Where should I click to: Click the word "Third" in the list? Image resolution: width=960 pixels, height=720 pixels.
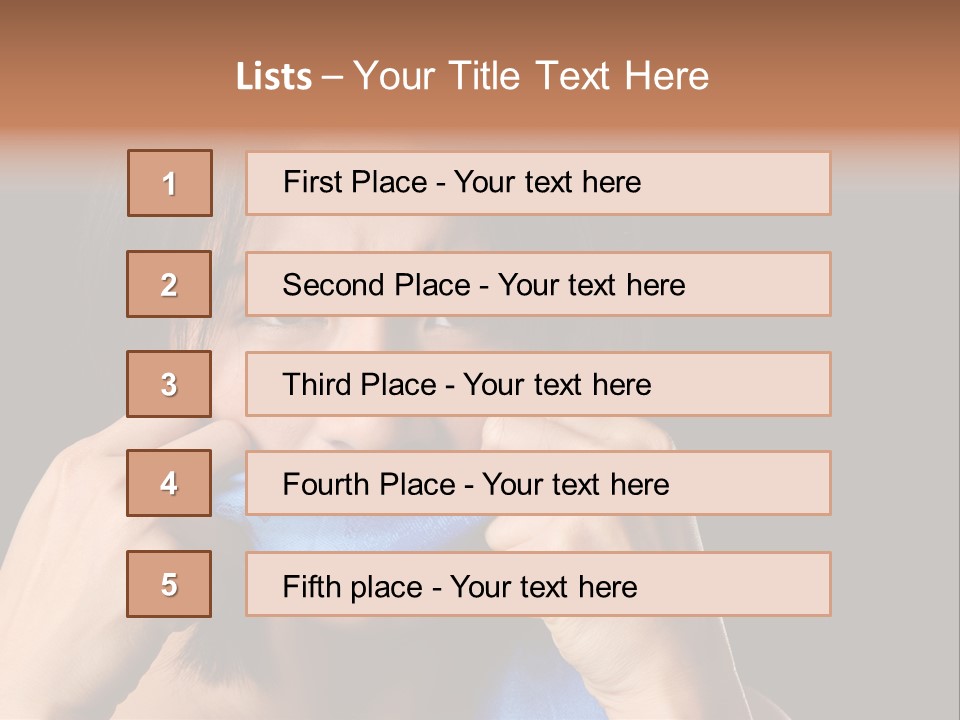(x=319, y=385)
